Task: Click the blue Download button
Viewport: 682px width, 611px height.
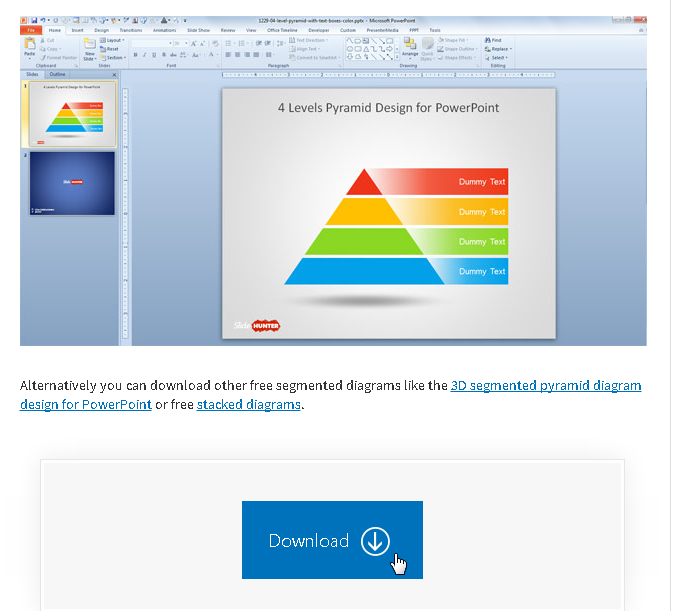Action: pyautogui.click(x=332, y=540)
